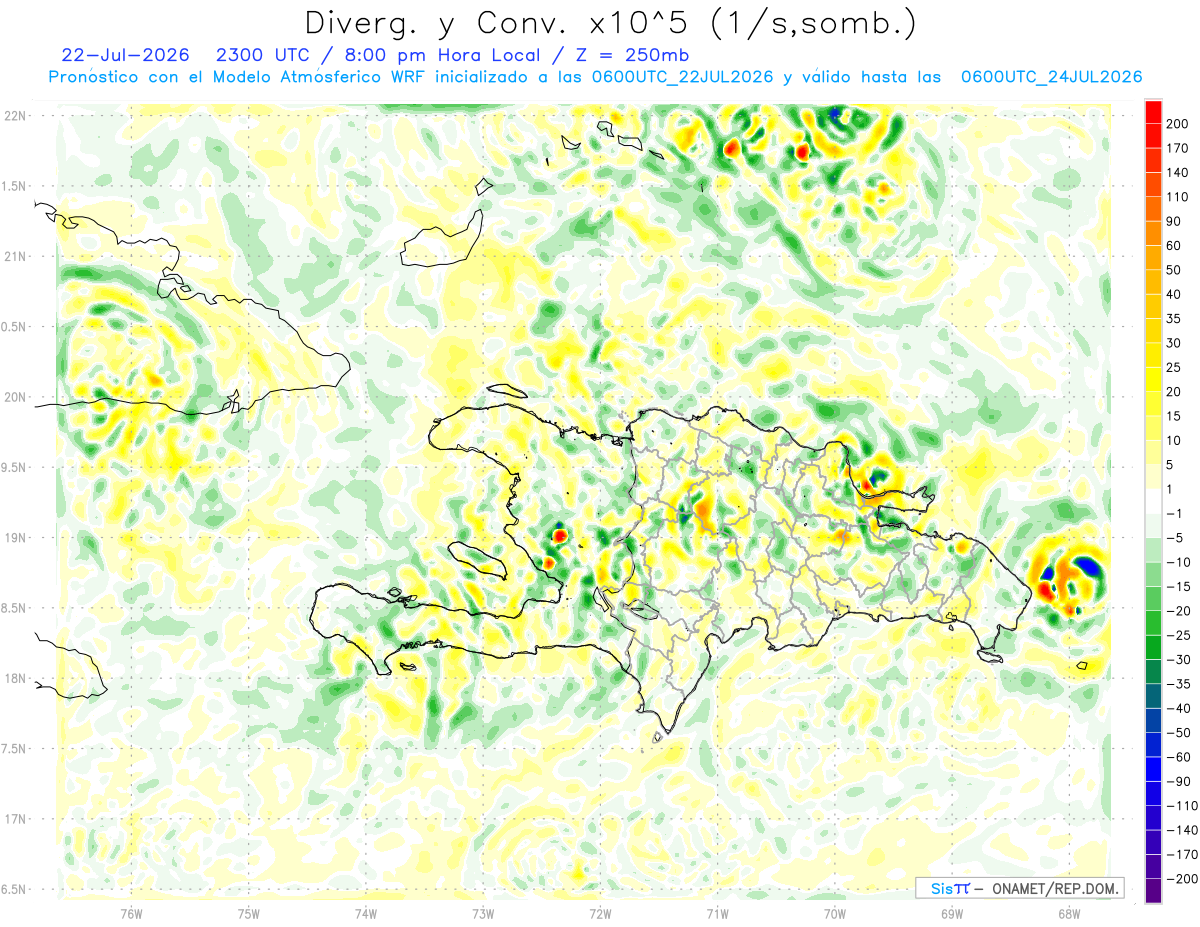This screenshot has width=1200, height=927.
Task: Click the longitude label '76W'
Action: 131,914
